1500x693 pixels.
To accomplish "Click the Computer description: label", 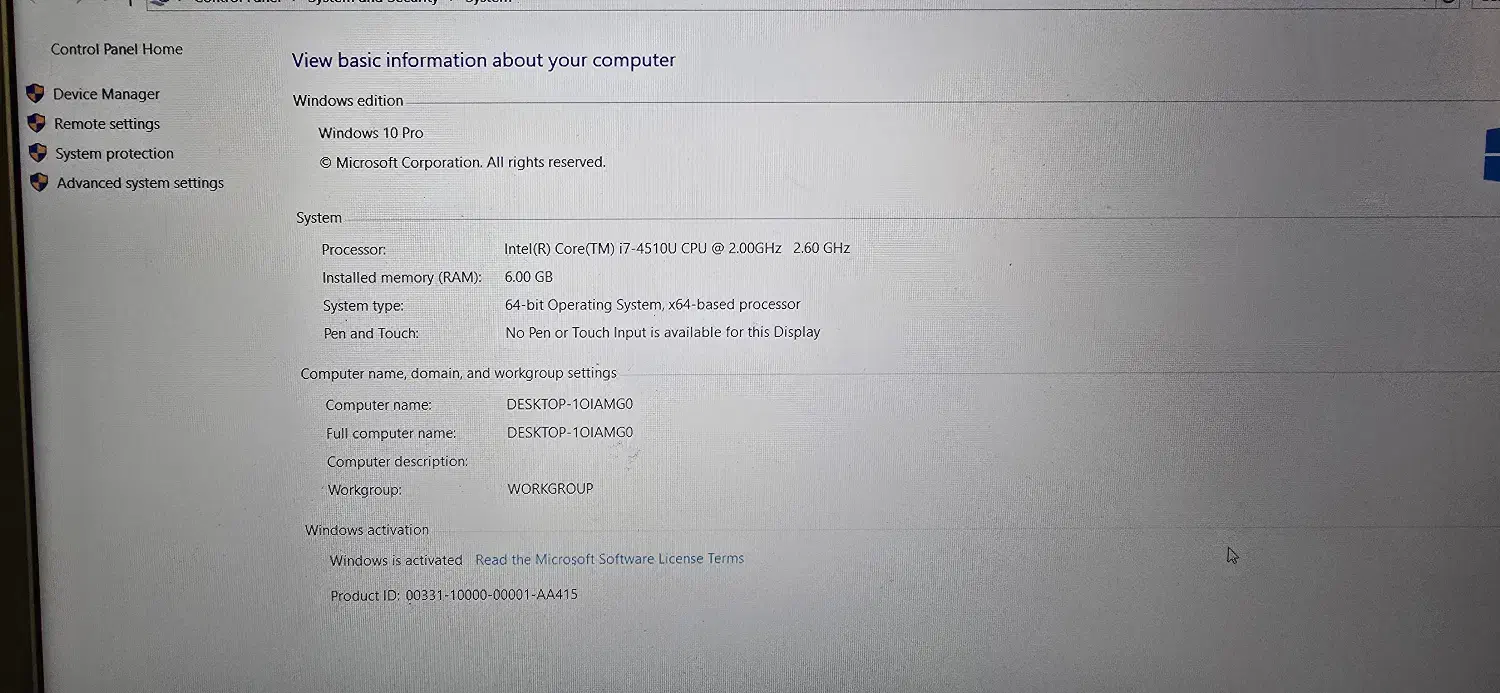I will click(x=398, y=462).
